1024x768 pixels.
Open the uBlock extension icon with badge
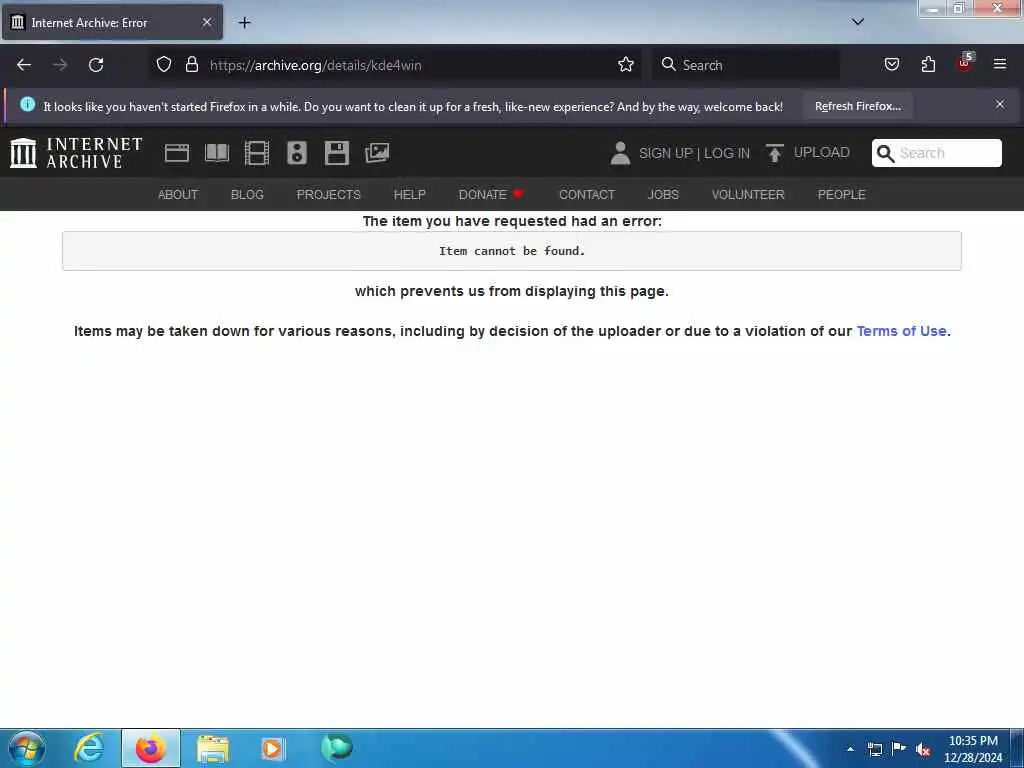[965, 63]
